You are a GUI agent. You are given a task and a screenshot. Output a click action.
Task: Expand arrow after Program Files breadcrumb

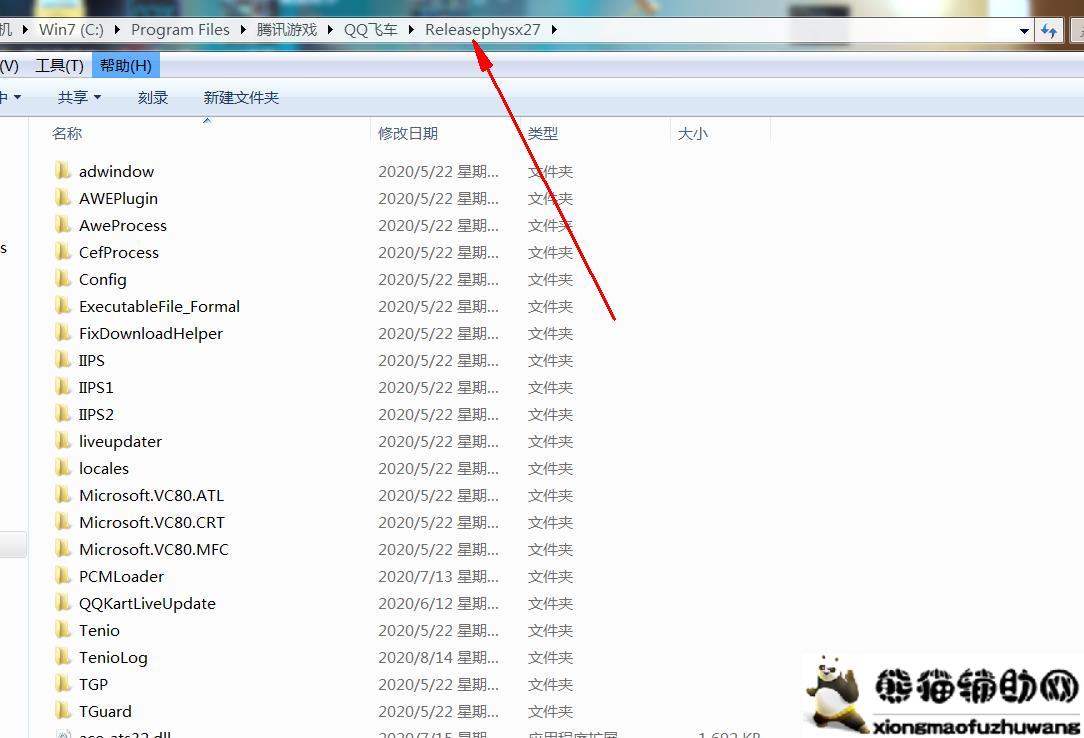click(243, 30)
